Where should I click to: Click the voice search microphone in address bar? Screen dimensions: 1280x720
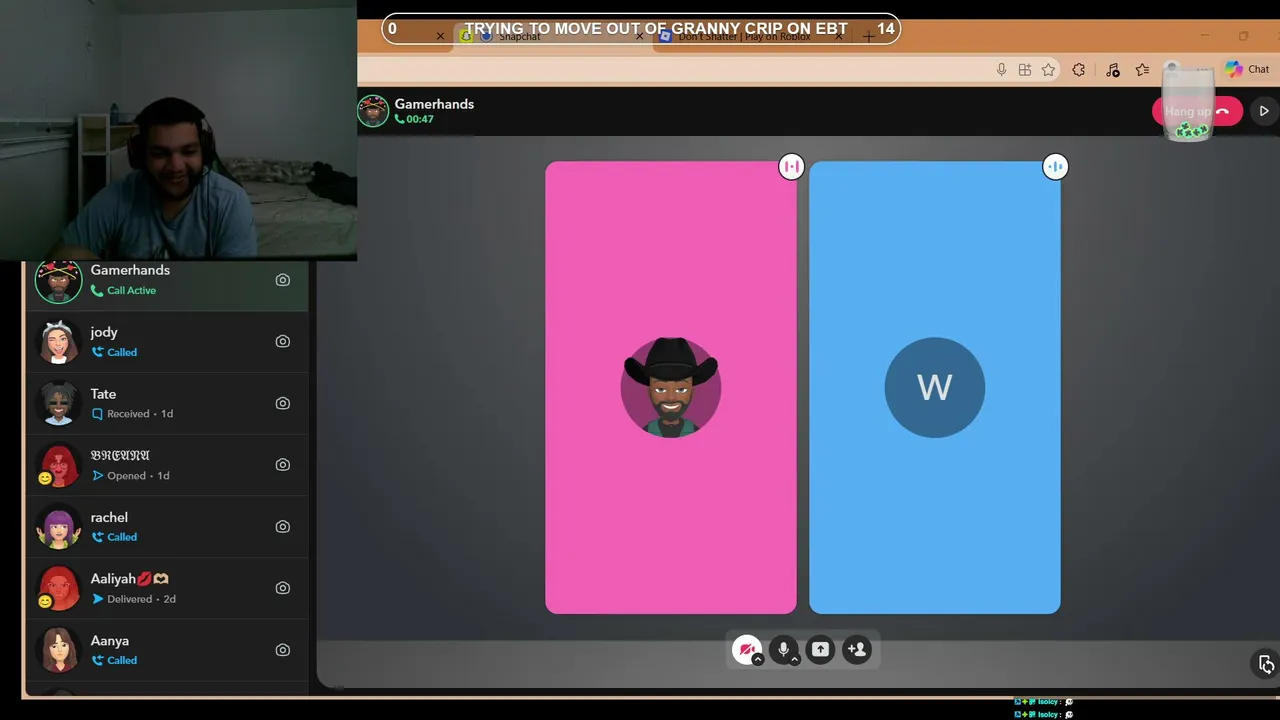[1001, 69]
